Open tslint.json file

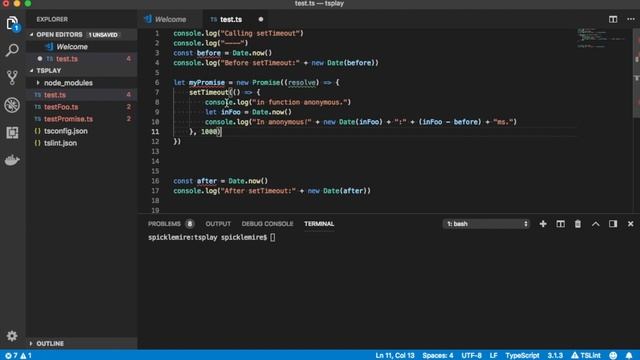pos(82,143)
